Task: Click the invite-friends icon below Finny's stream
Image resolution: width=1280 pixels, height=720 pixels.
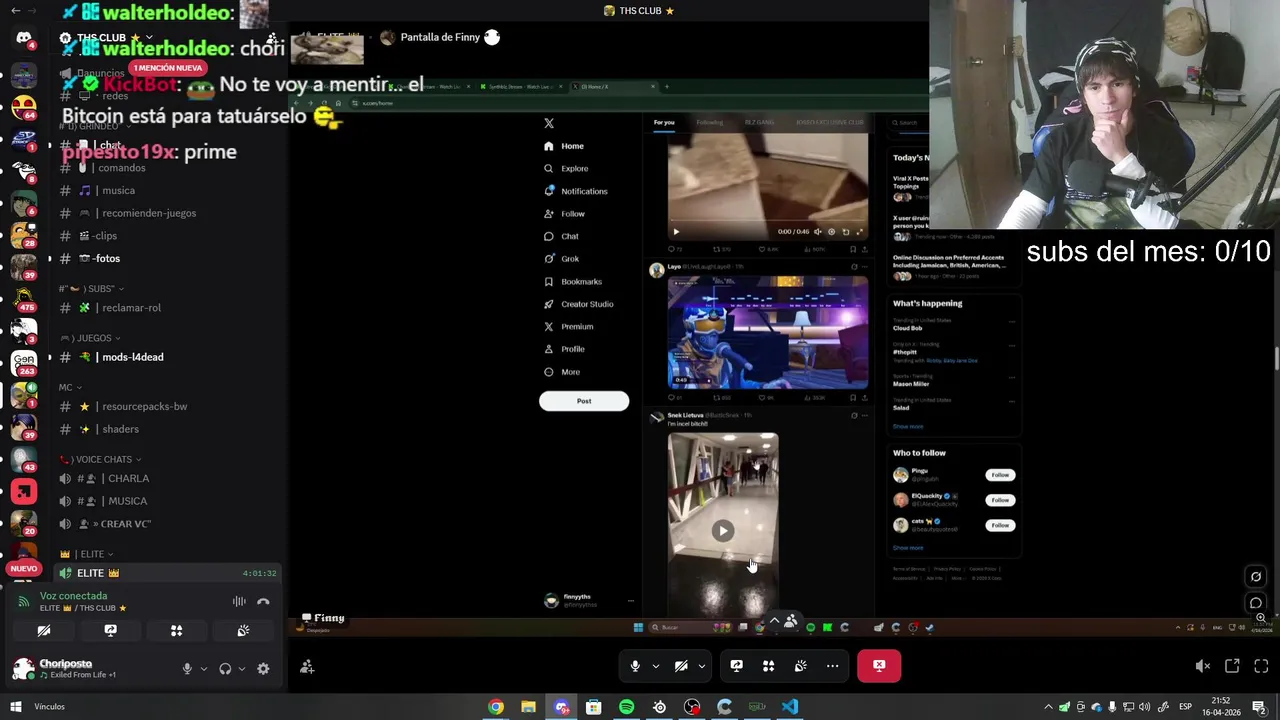Action: click(307, 667)
